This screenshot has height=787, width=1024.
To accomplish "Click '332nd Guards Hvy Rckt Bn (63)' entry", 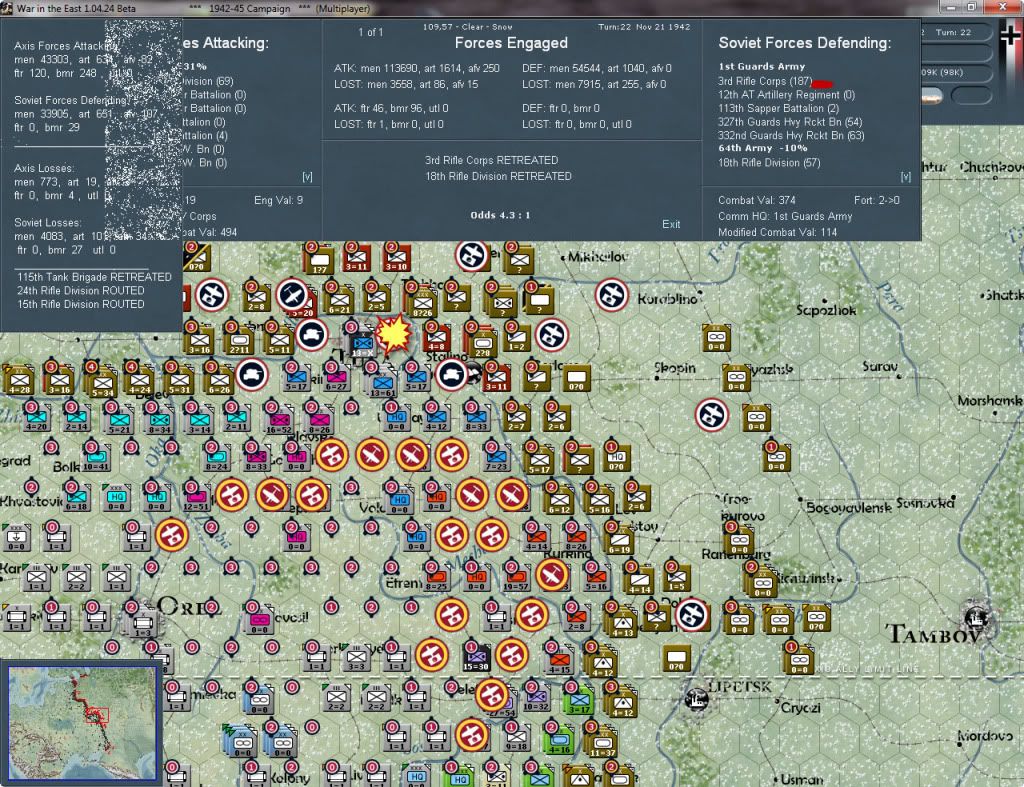I will tap(791, 136).
